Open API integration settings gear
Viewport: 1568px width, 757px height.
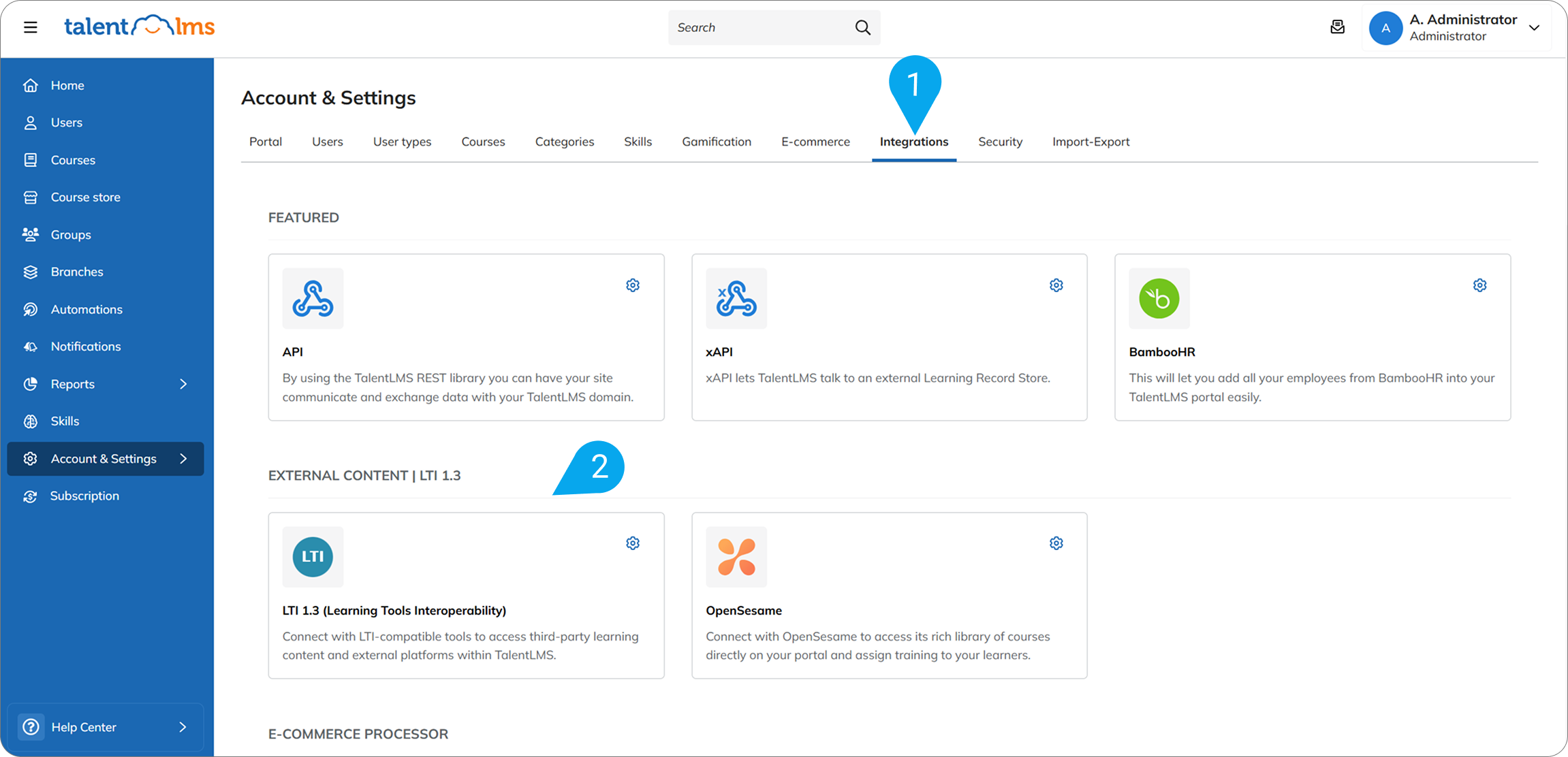[633, 285]
